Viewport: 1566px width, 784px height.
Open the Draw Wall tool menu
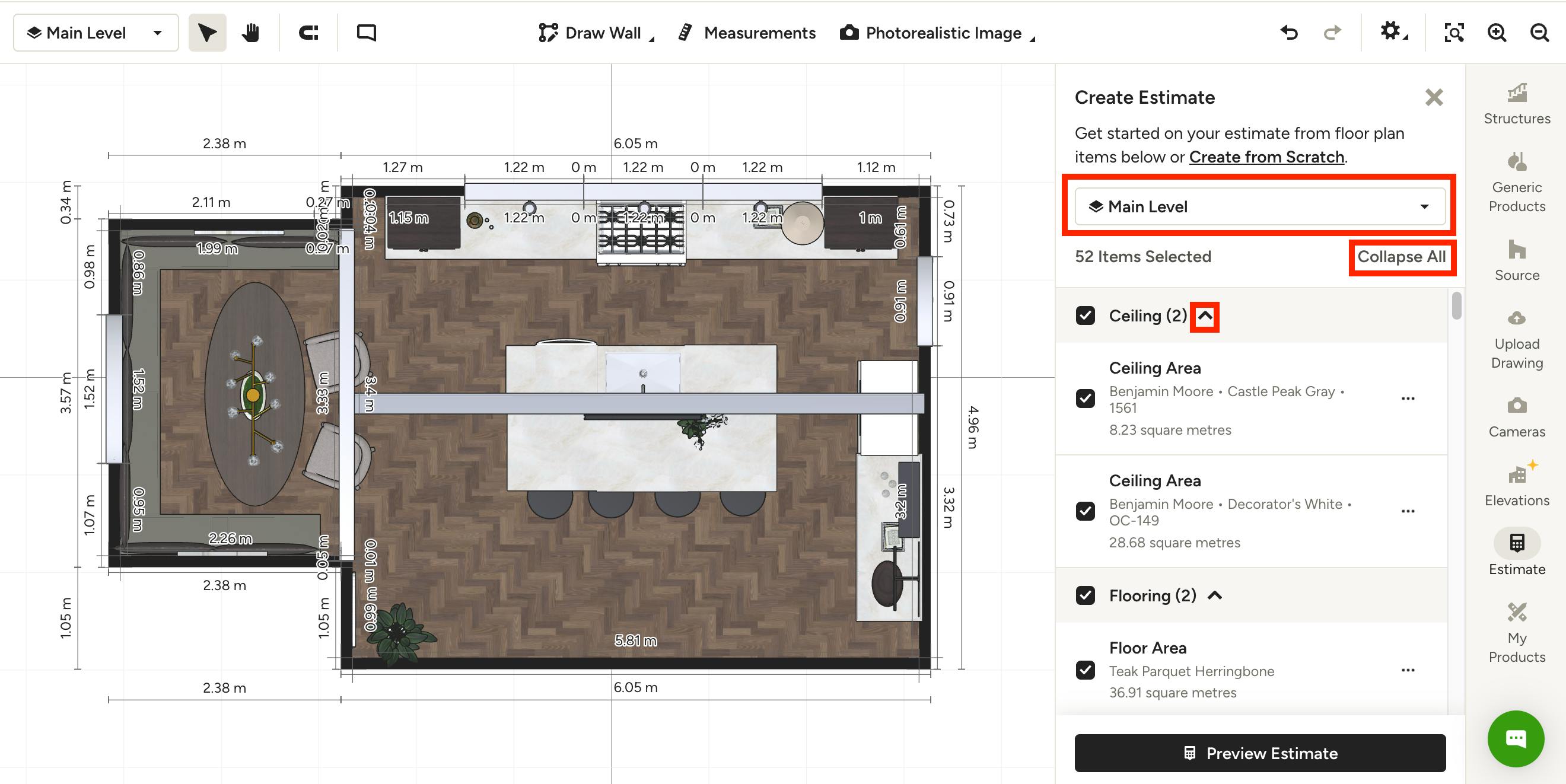click(596, 33)
